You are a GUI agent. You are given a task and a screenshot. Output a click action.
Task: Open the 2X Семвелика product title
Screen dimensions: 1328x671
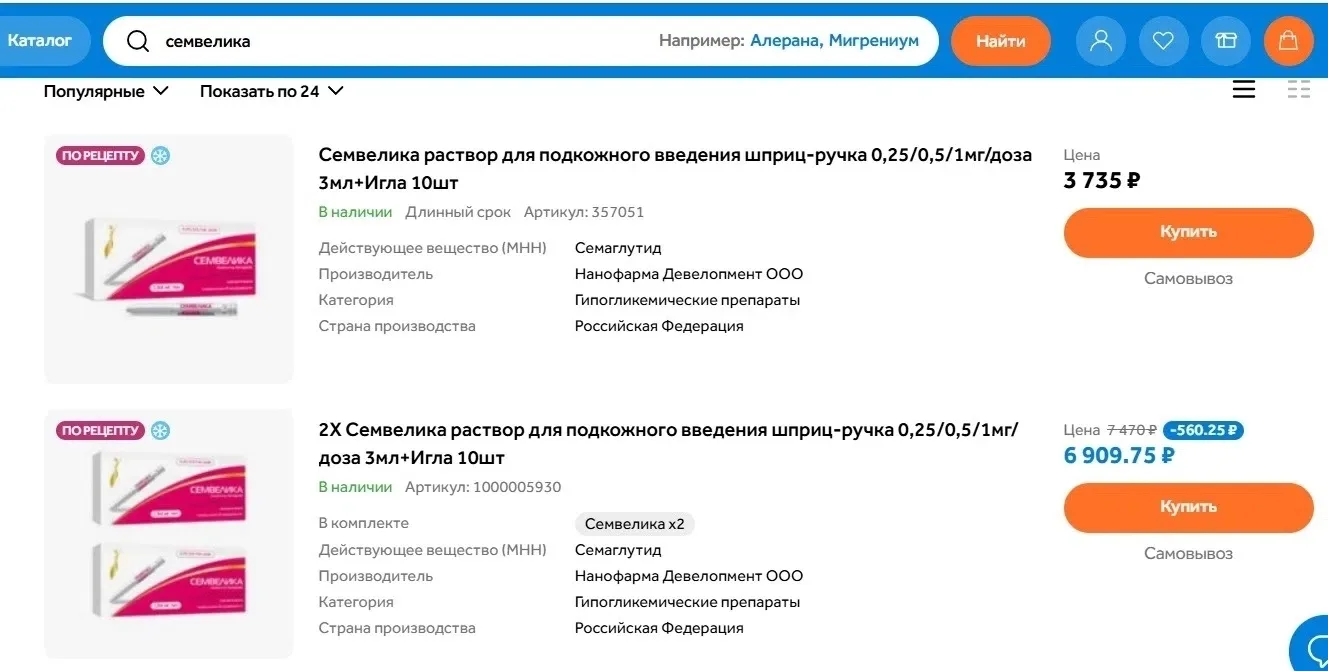coord(668,444)
